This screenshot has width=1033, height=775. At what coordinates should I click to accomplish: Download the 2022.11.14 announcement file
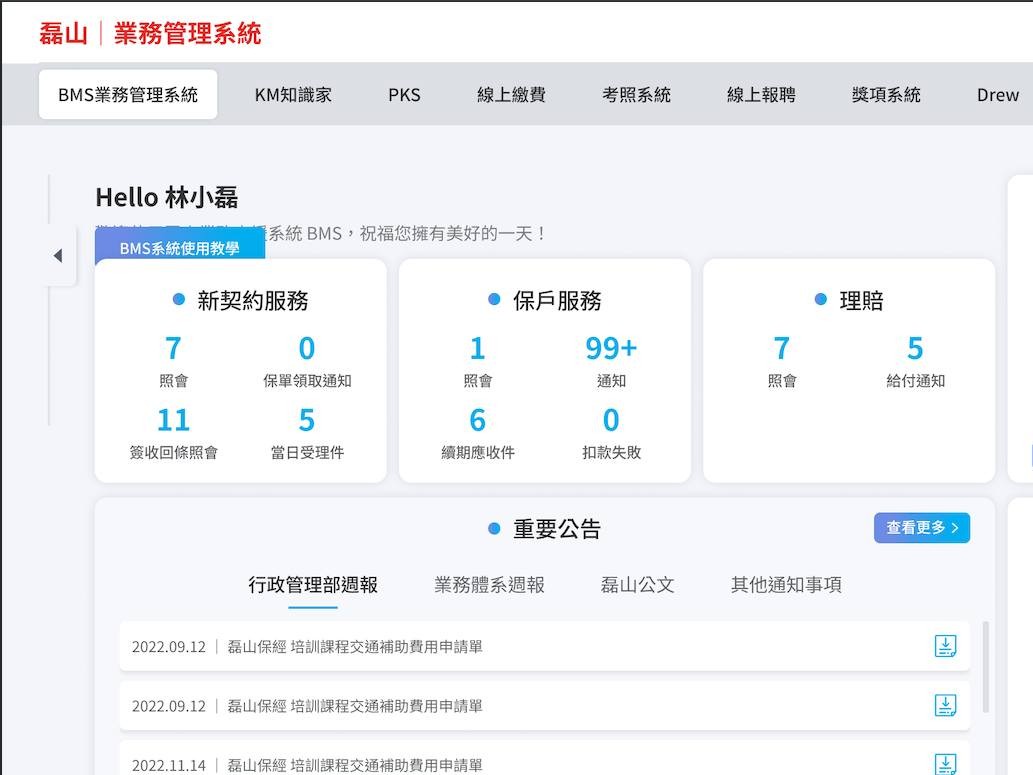pos(945,764)
